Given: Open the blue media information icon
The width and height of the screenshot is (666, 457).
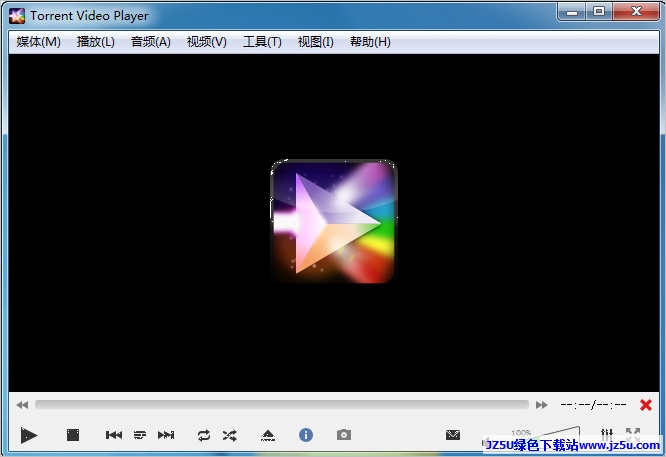Looking at the screenshot, I should (306, 435).
